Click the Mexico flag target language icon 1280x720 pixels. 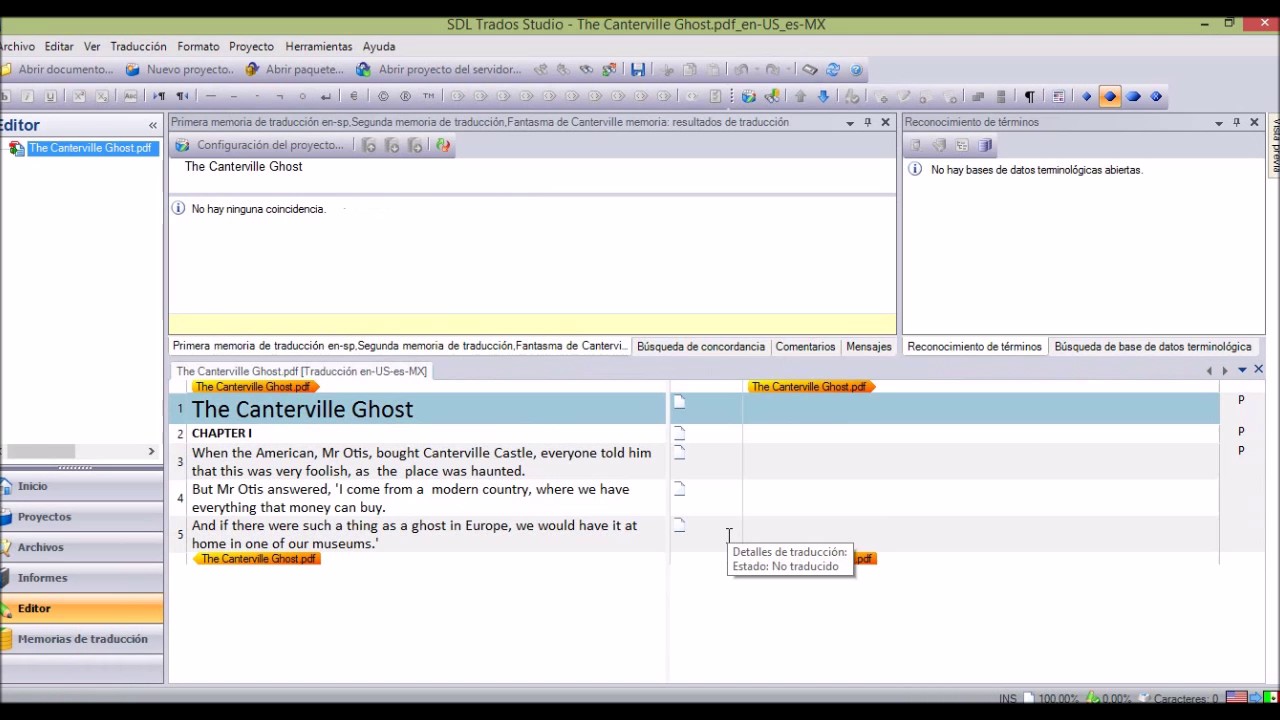[x=1273, y=698]
